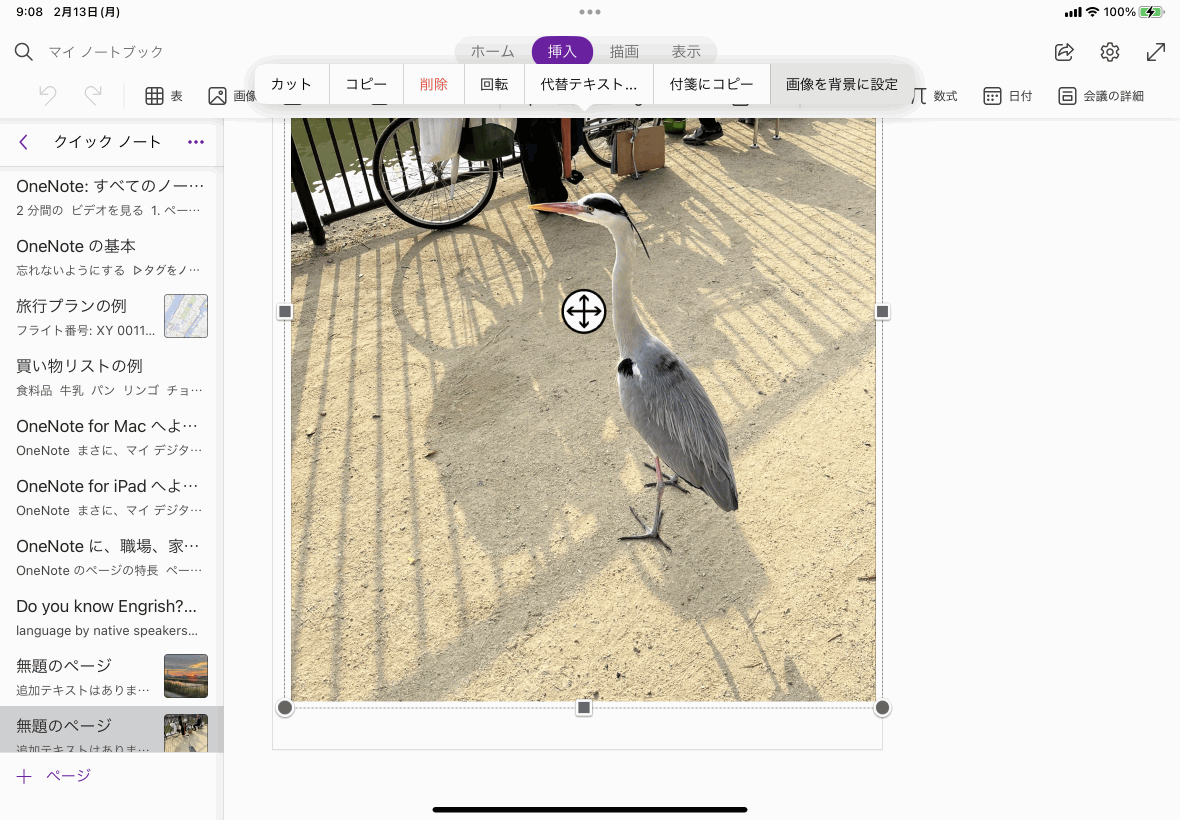This screenshot has width=1180, height=820.
Task: Open 無題のページ with sunset thumbnail
Action: coord(111,676)
